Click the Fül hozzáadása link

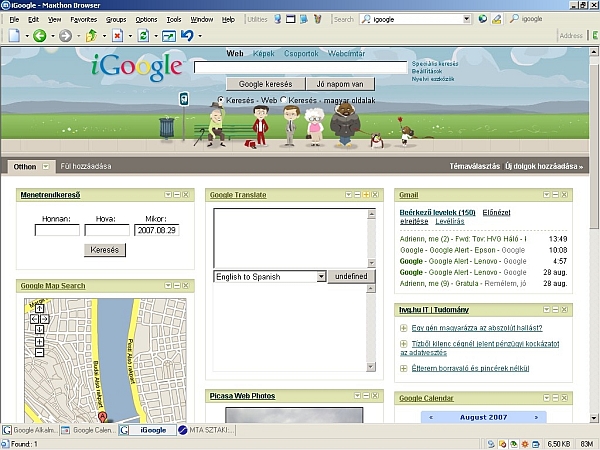pyautogui.click(x=86, y=166)
